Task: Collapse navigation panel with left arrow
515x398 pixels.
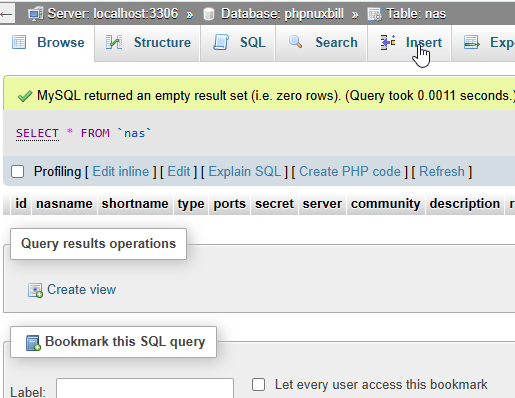Action: [6, 14]
